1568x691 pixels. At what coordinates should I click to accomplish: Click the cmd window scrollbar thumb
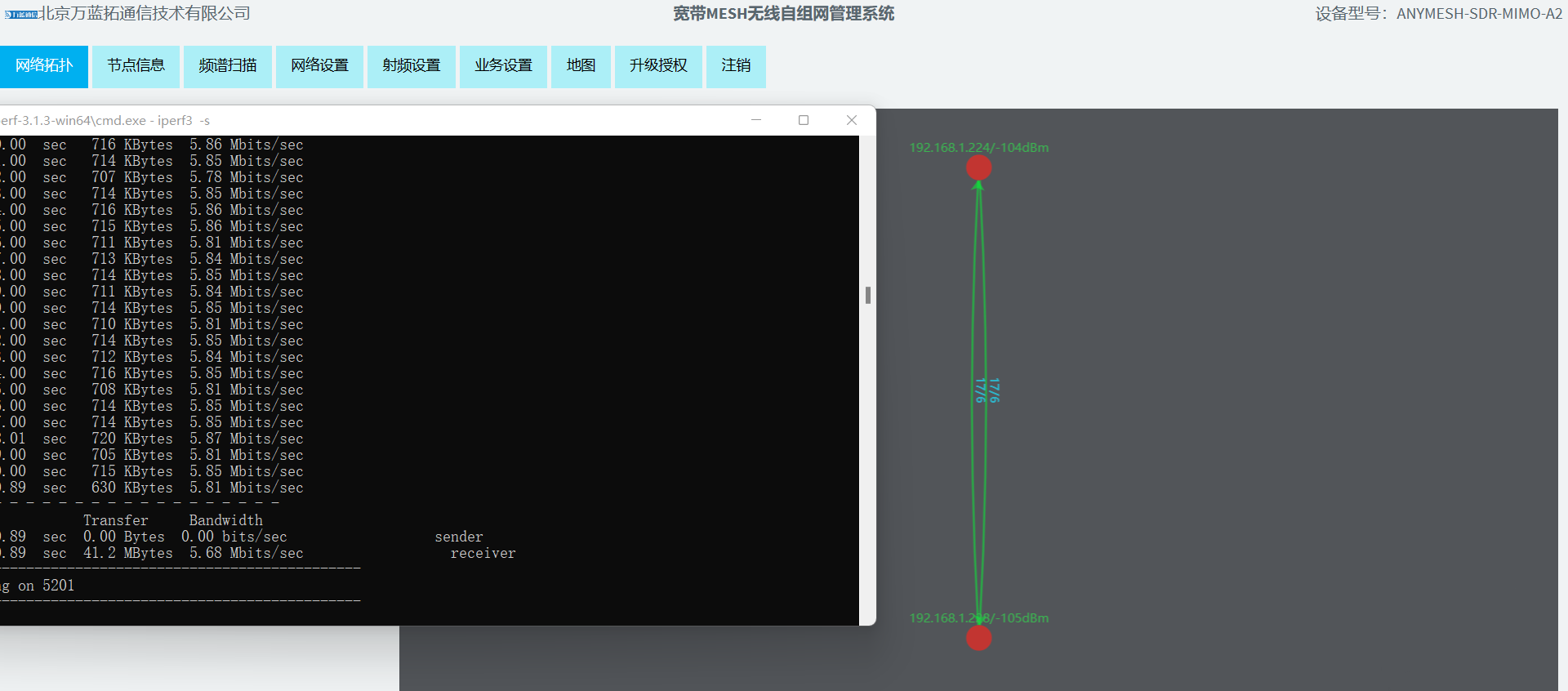[867, 295]
